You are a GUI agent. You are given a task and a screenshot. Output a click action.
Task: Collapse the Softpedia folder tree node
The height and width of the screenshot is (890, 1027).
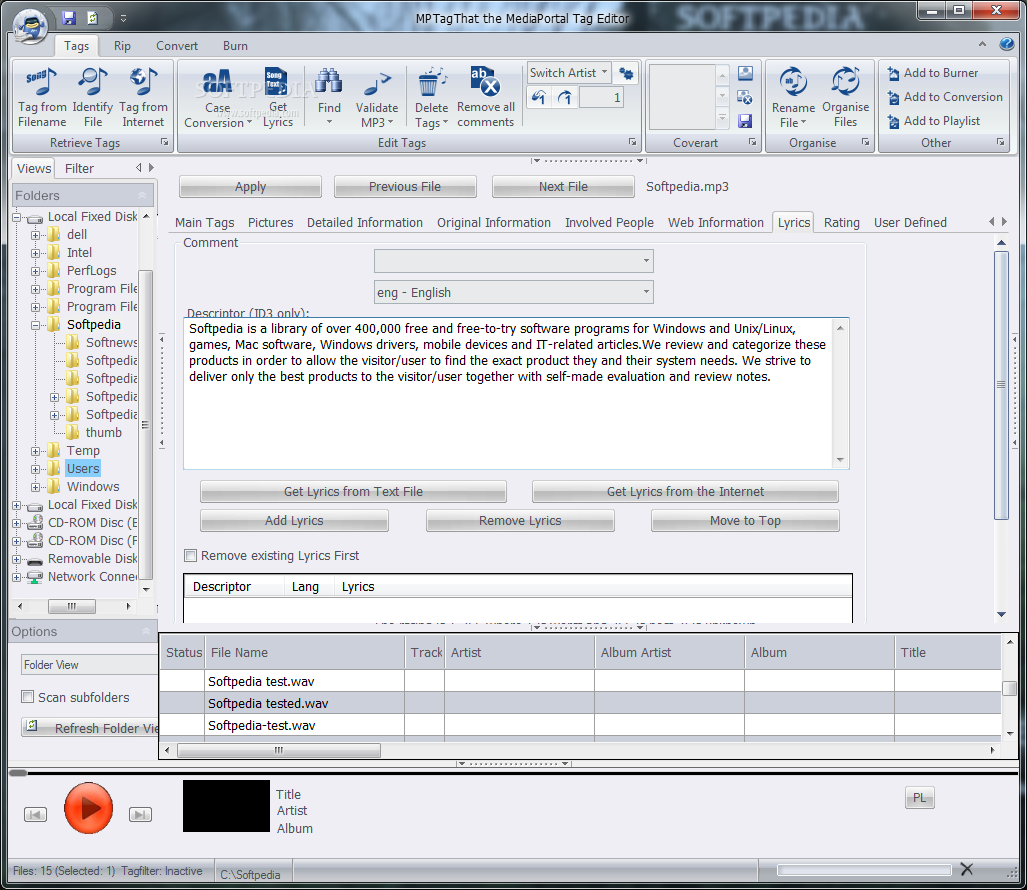pyautogui.click(x=36, y=325)
